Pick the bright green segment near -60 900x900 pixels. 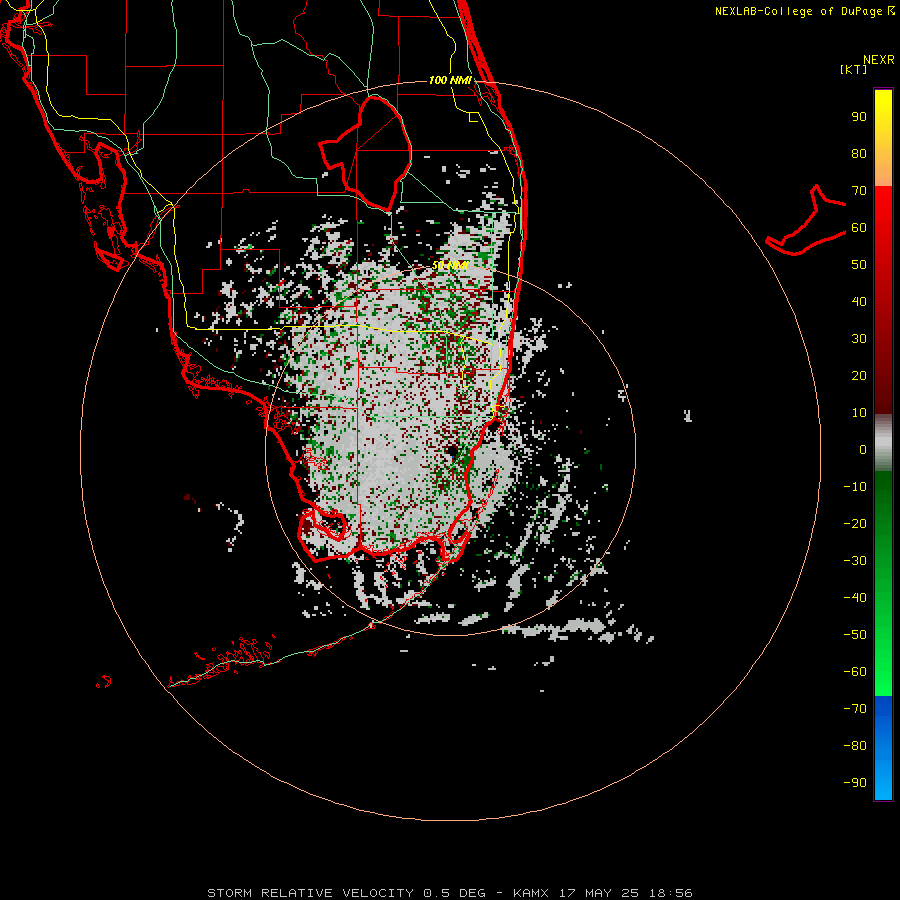click(x=883, y=674)
